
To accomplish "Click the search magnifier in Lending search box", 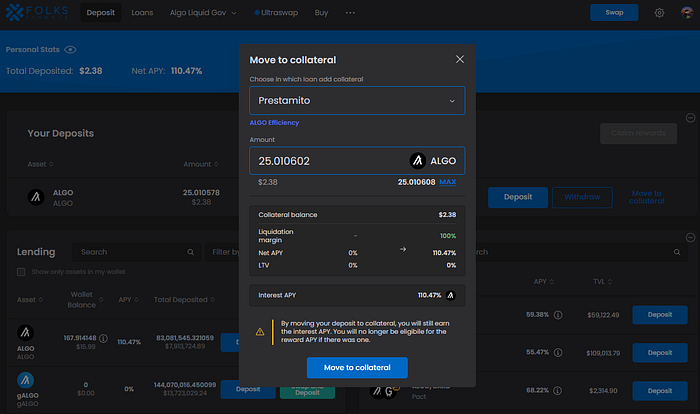I will pyautogui.click(x=191, y=252).
